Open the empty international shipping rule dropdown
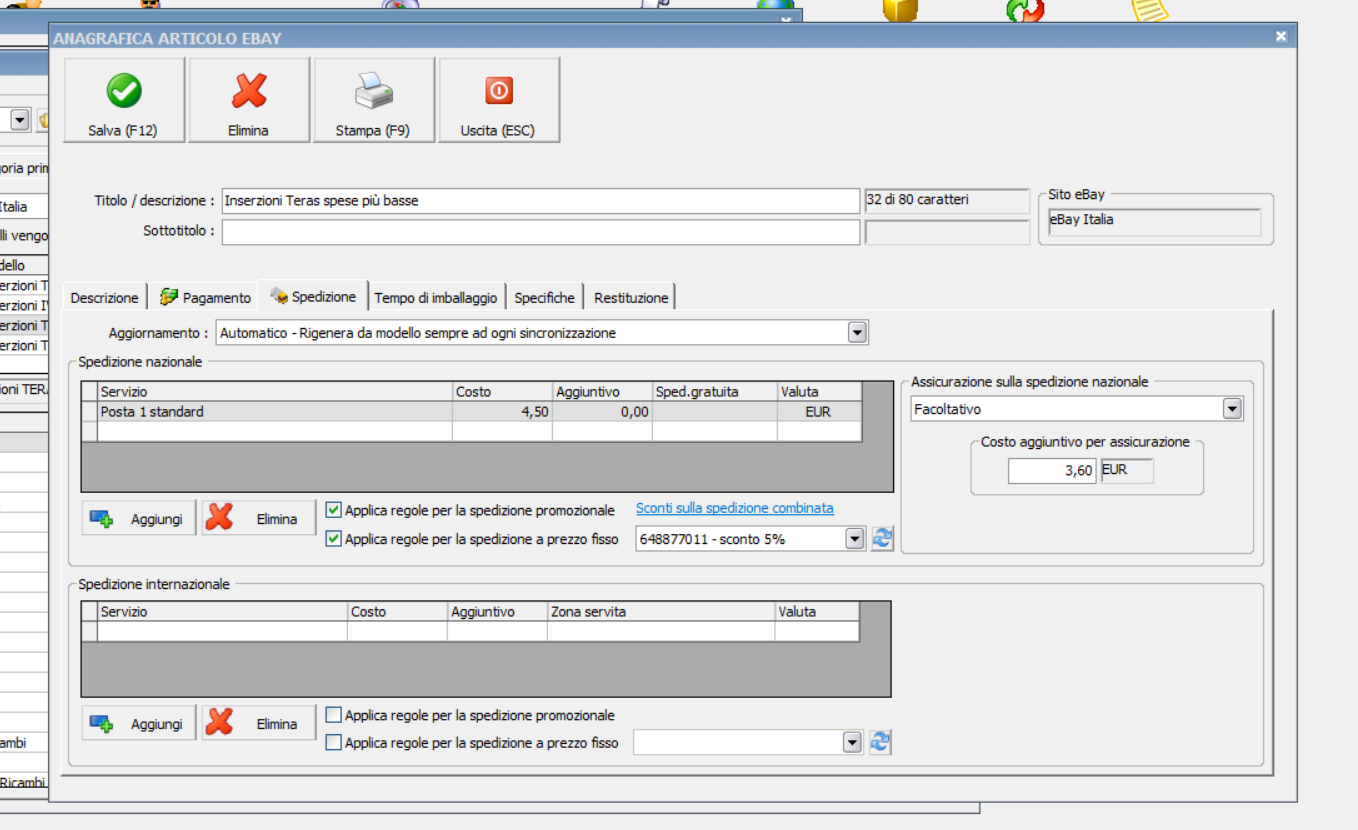Image resolution: width=1358 pixels, height=830 pixels. pos(851,743)
